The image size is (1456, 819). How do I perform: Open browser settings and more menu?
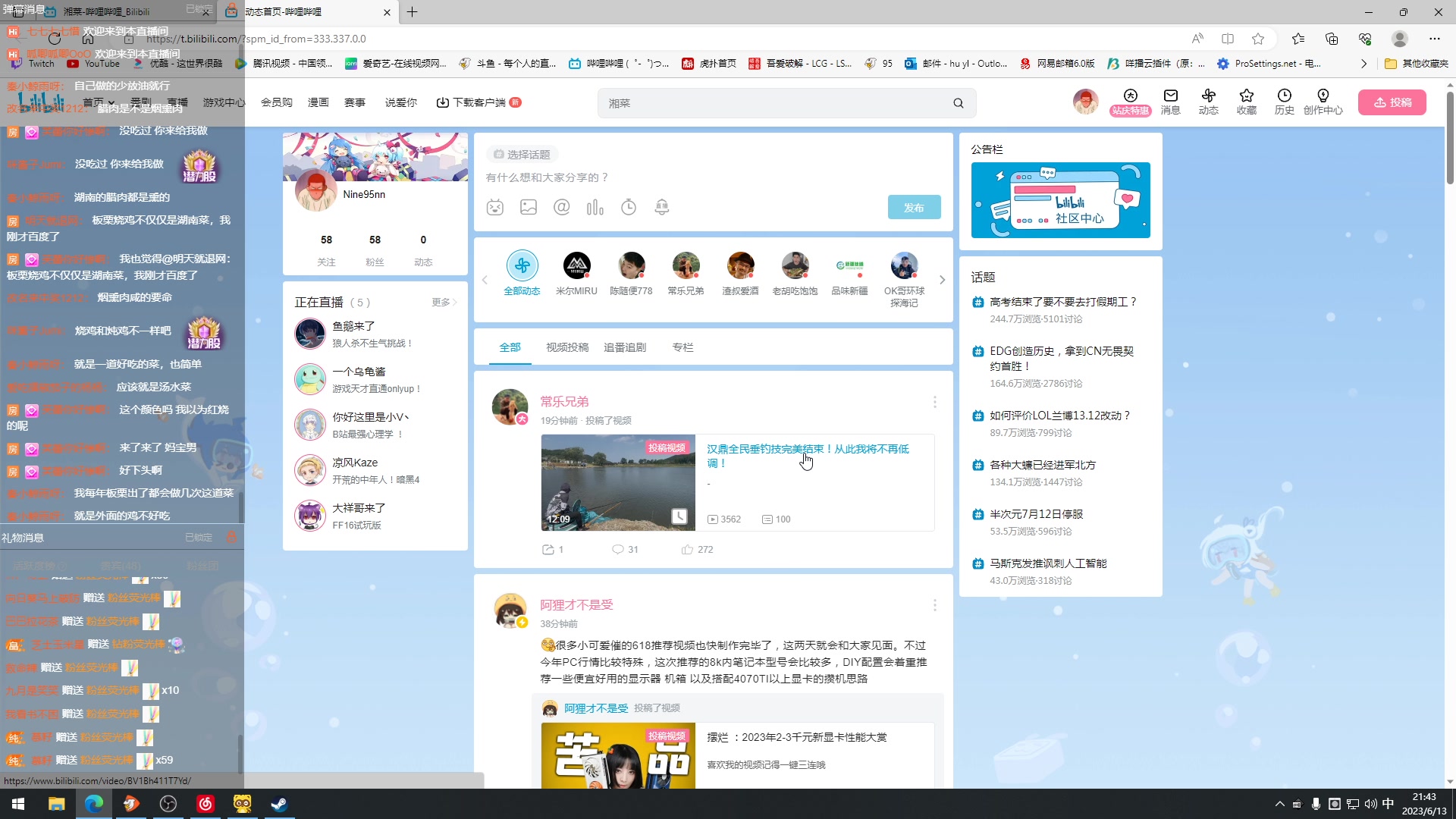(x=1435, y=39)
